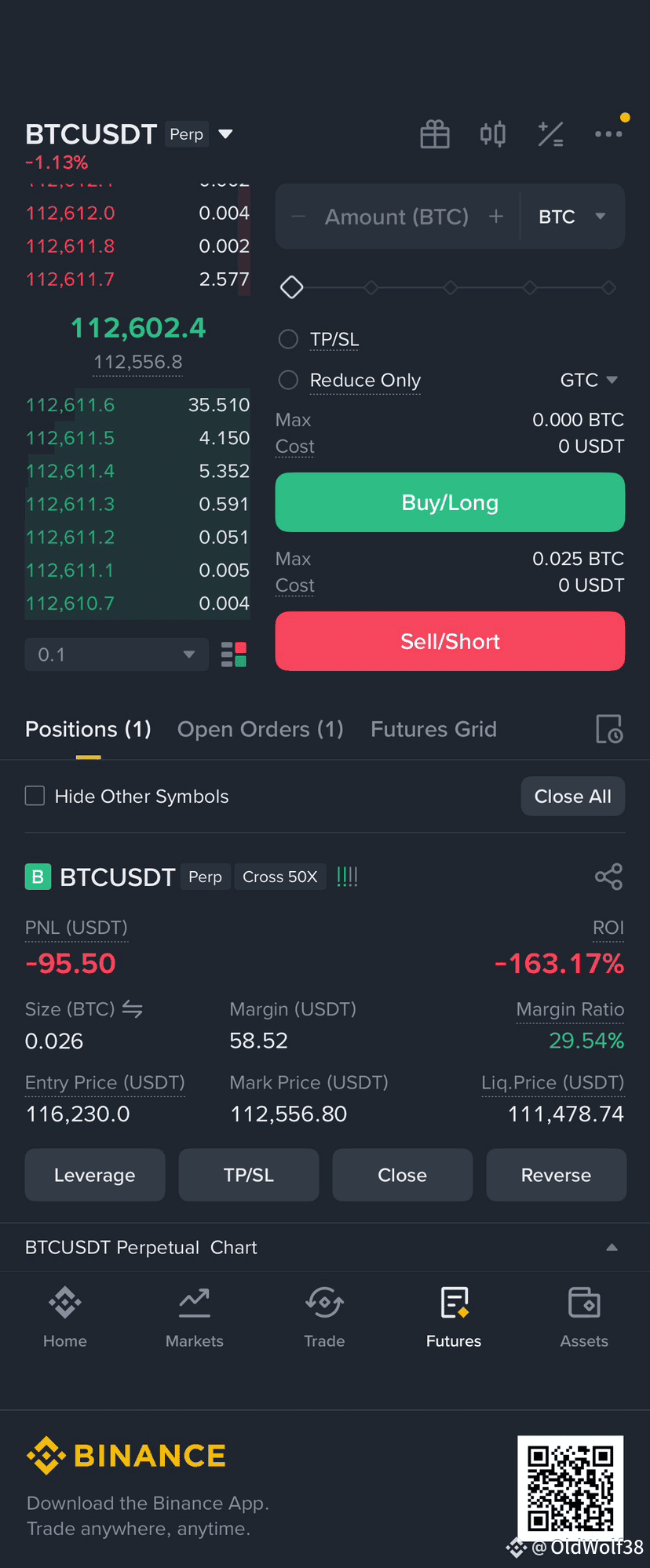The width and height of the screenshot is (650, 1568).
Task: Open the gift rewards icon
Action: tap(434, 134)
